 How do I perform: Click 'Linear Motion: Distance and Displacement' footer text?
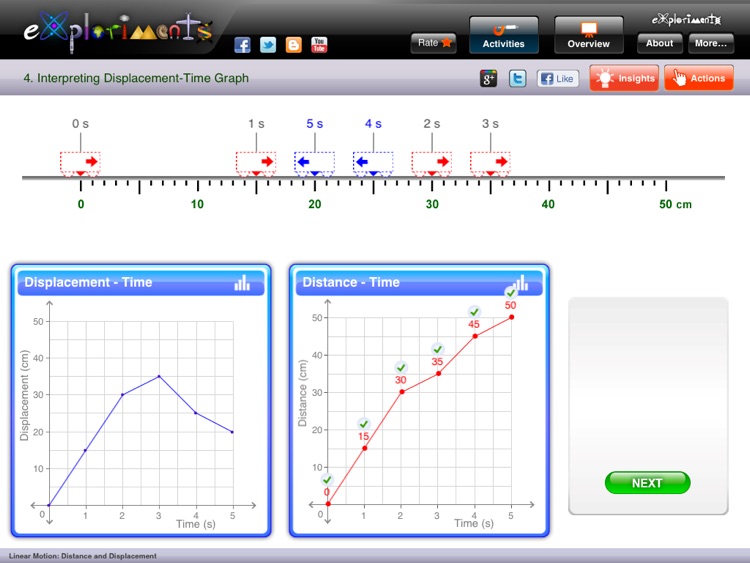coord(82,556)
